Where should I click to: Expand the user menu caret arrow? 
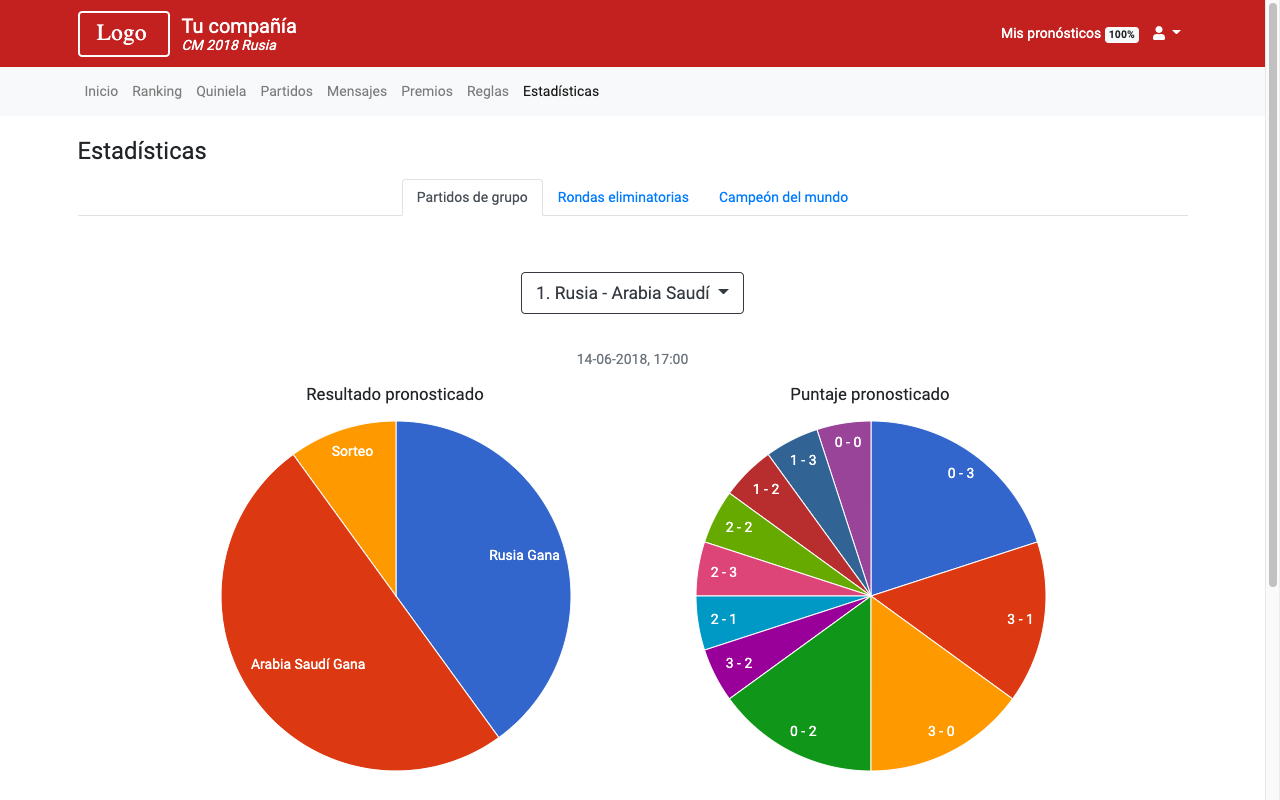(1176, 33)
